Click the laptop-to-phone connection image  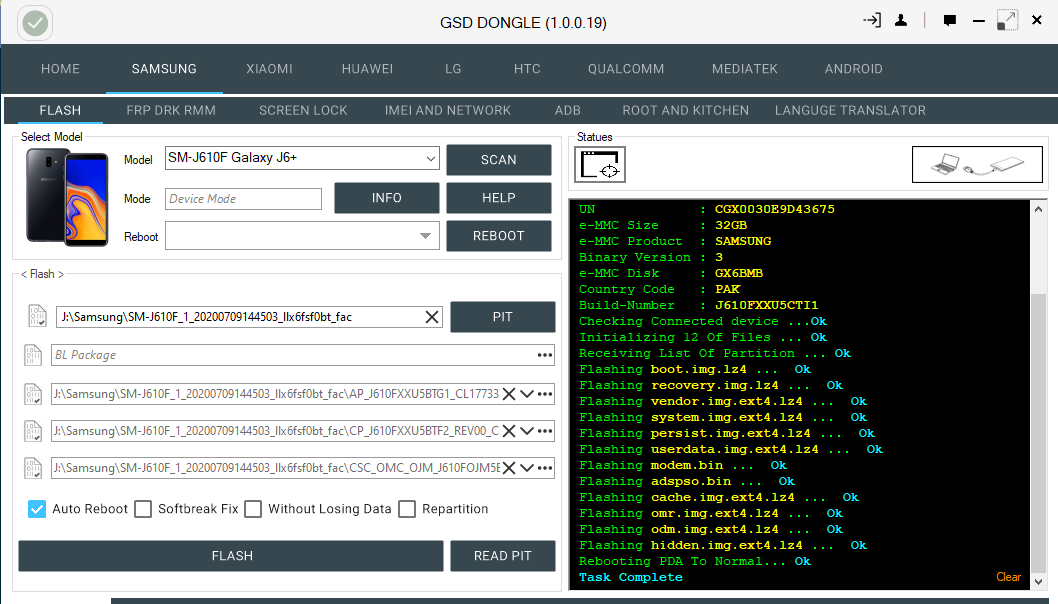click(x=977, y=164)
